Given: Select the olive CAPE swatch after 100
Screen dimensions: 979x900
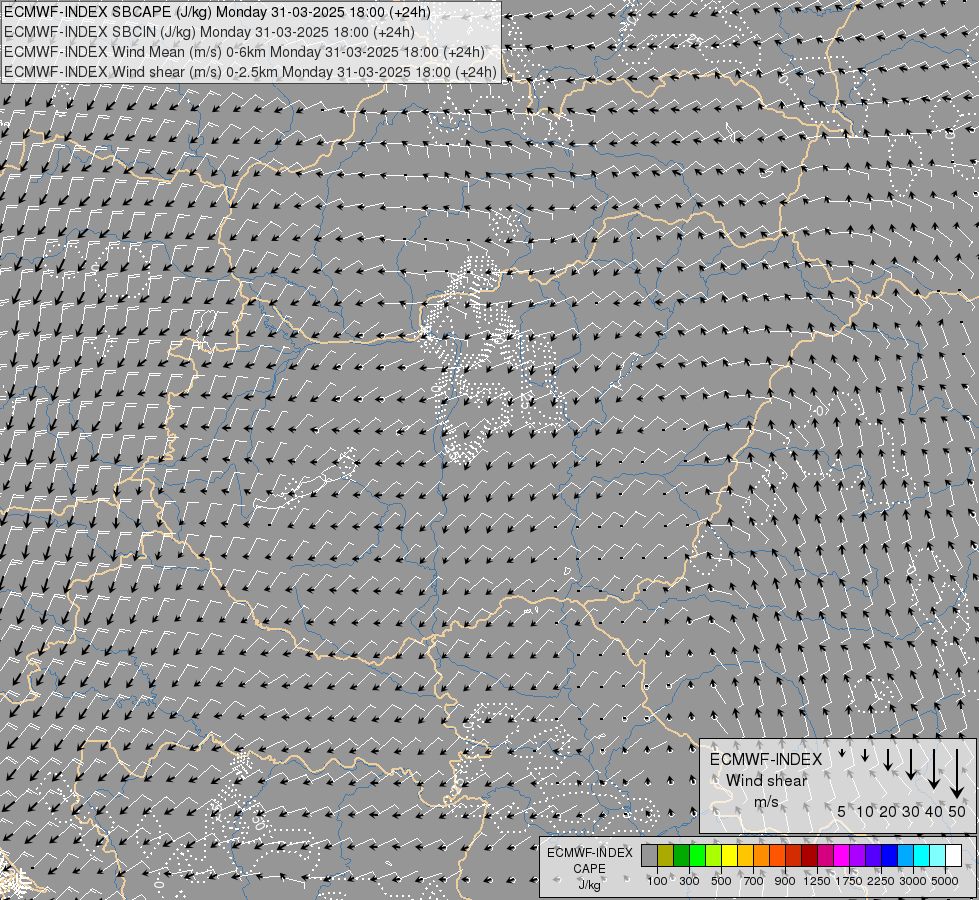Looking at the screenshot, I should pos(666,855).
